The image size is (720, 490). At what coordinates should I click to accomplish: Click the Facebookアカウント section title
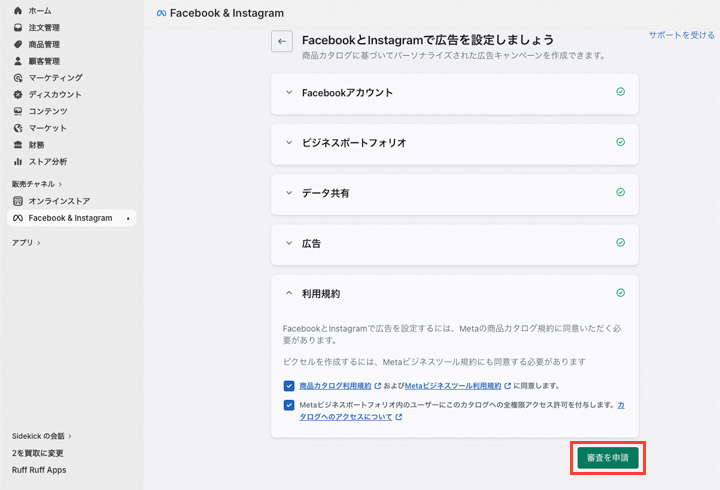pyautogui.click(x=347, y=93)
